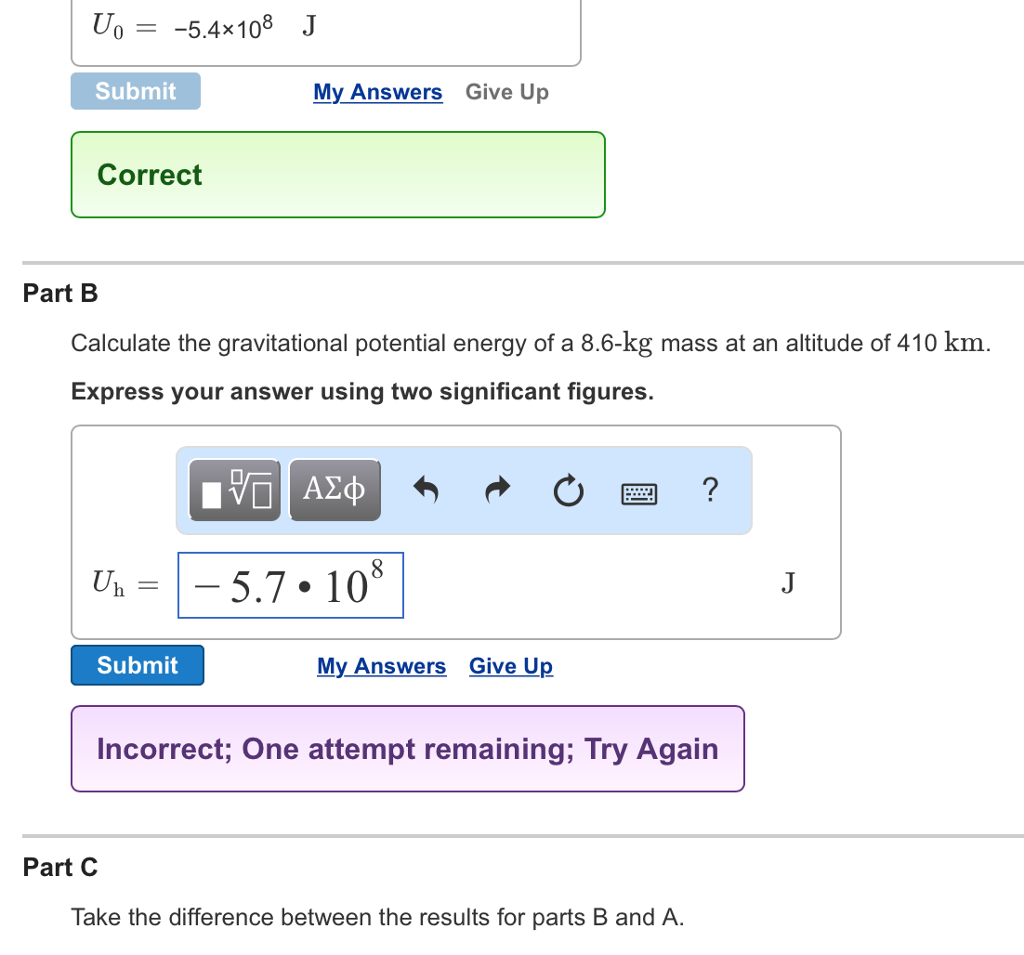The image size is (1024, 955).
Task: Click Give Up under Part A
Action: tap(506, 92)
